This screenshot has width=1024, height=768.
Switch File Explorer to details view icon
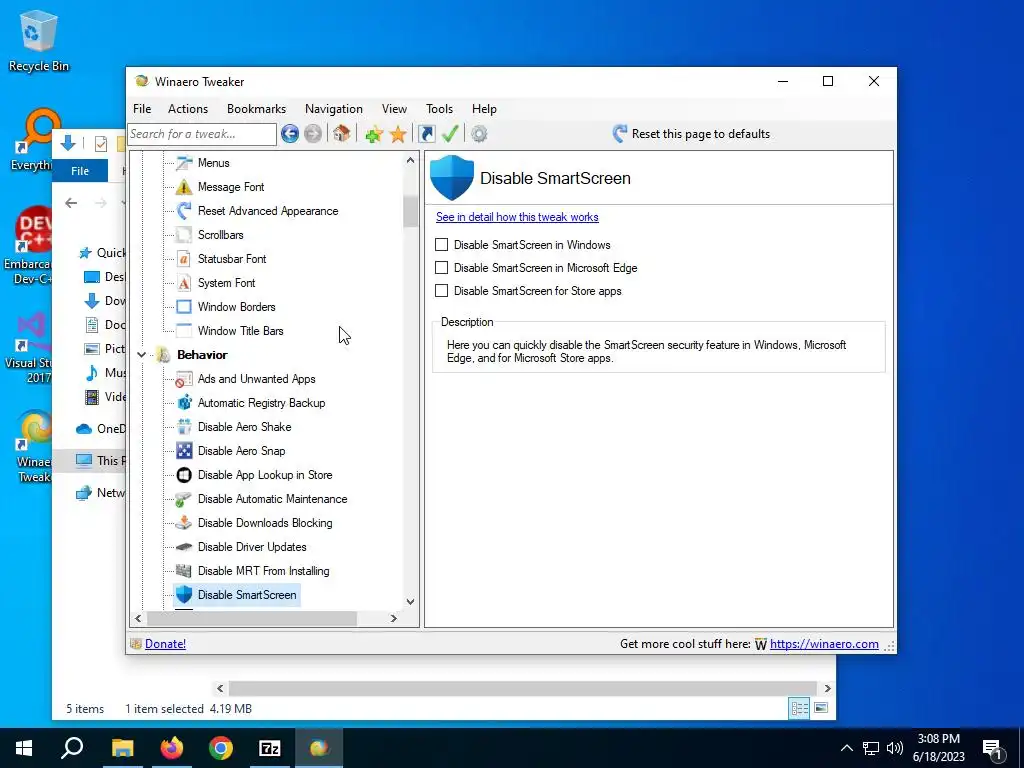click(x=799, y=708)
